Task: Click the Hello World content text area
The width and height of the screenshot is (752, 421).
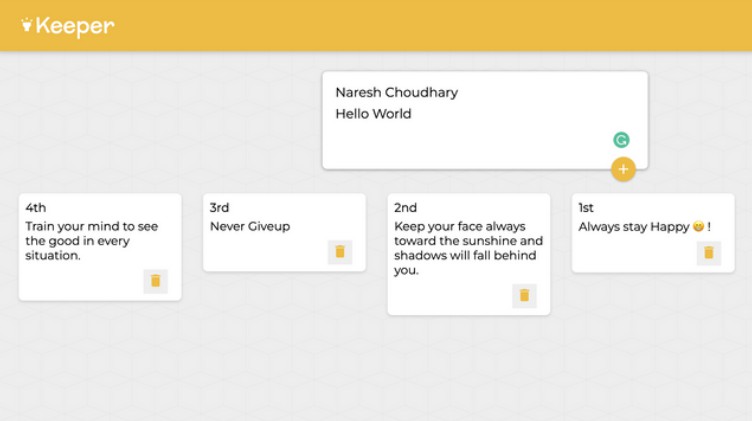Action: pyautogui.click(x=373, y=114)
